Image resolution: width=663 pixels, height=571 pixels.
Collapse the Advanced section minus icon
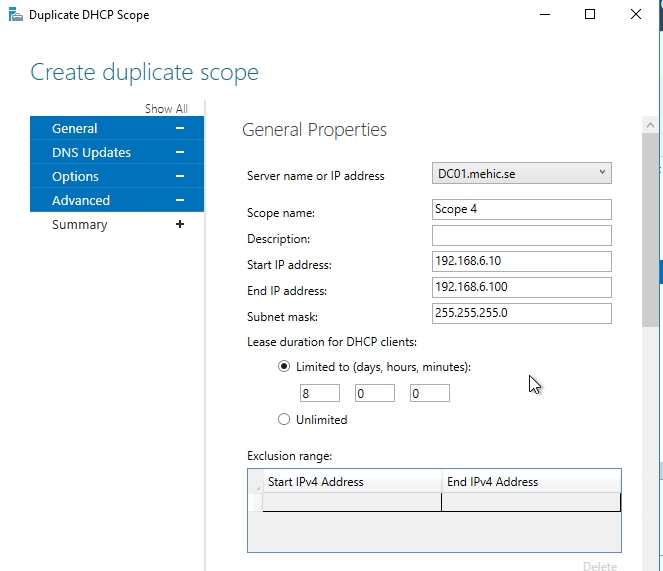point(180,200)
